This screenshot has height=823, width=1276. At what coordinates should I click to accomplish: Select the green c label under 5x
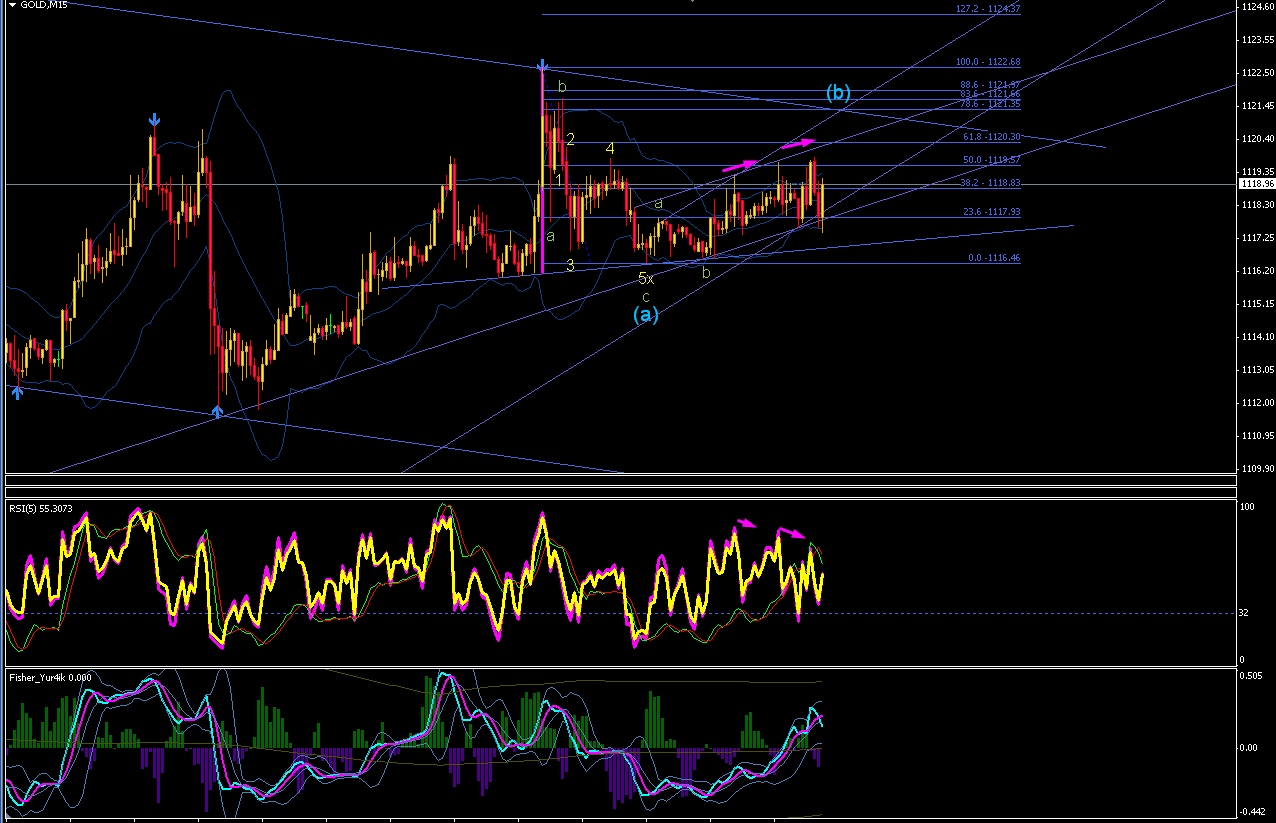coord(646,297)
